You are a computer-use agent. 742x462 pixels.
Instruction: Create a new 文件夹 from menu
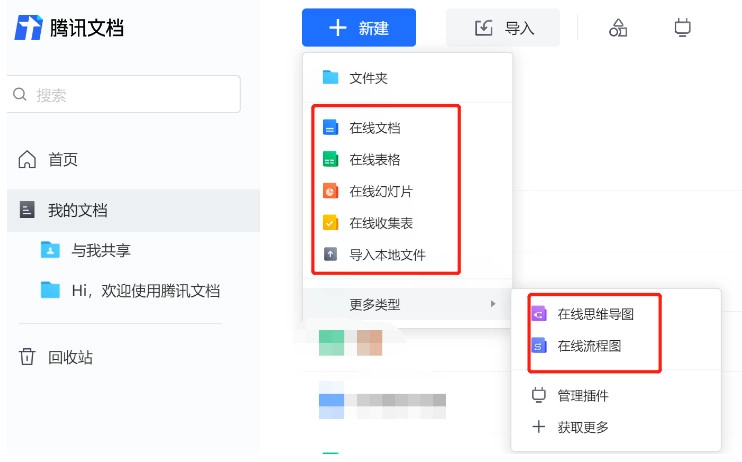(x=367, y=78)
